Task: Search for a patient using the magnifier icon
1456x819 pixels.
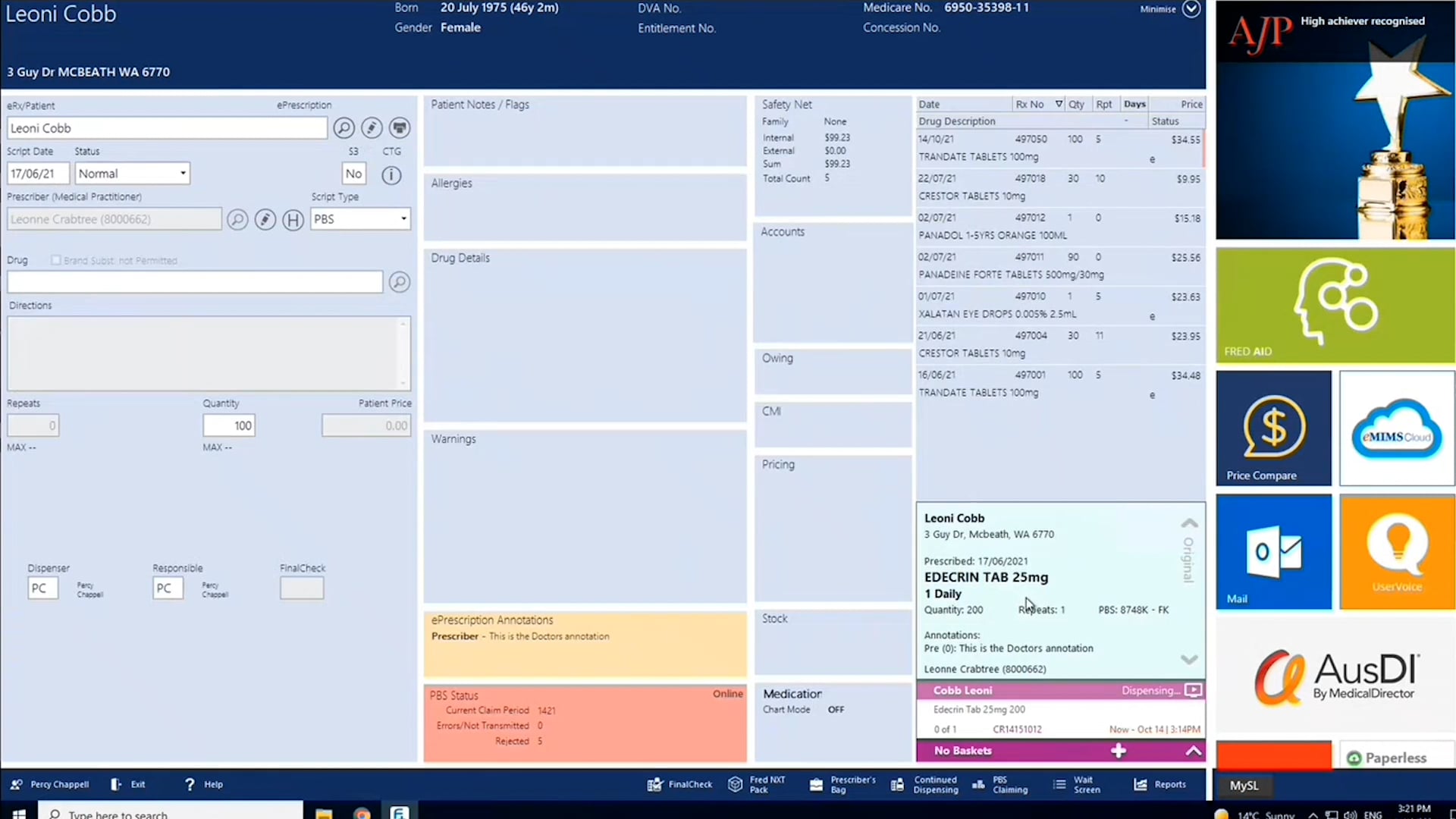Action: (x=344, y=127)
